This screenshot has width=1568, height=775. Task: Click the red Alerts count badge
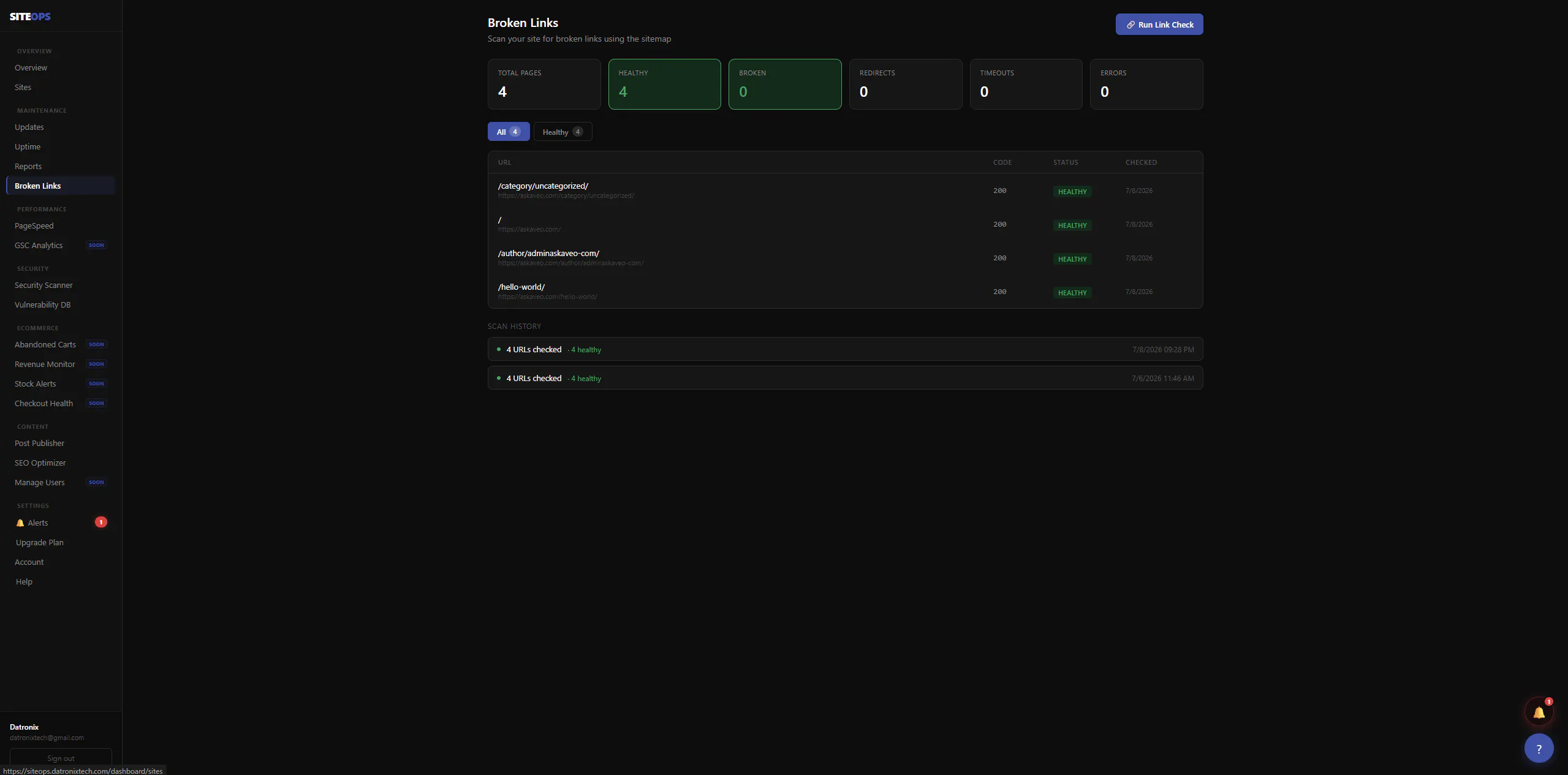[x=101, y=522]
